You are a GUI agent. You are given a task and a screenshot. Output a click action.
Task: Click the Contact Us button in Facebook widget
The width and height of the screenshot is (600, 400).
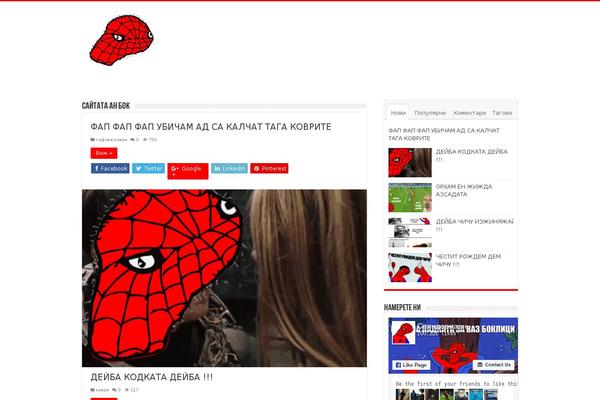click(494, 364)
